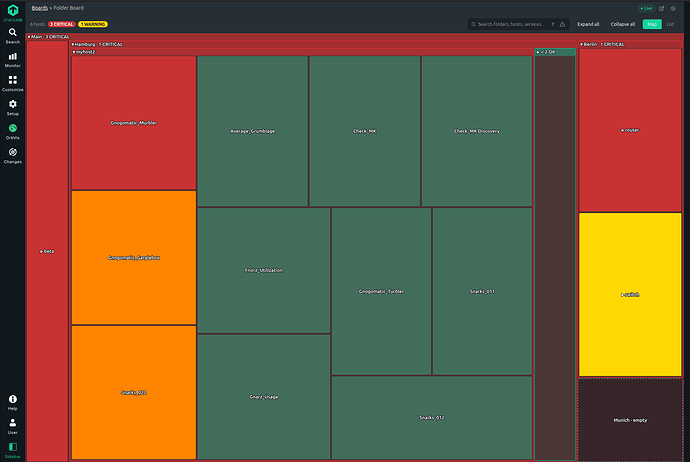Open the Help info icon
The width and height of the screenshot is (690, 462).
click(x=12, y=402)
